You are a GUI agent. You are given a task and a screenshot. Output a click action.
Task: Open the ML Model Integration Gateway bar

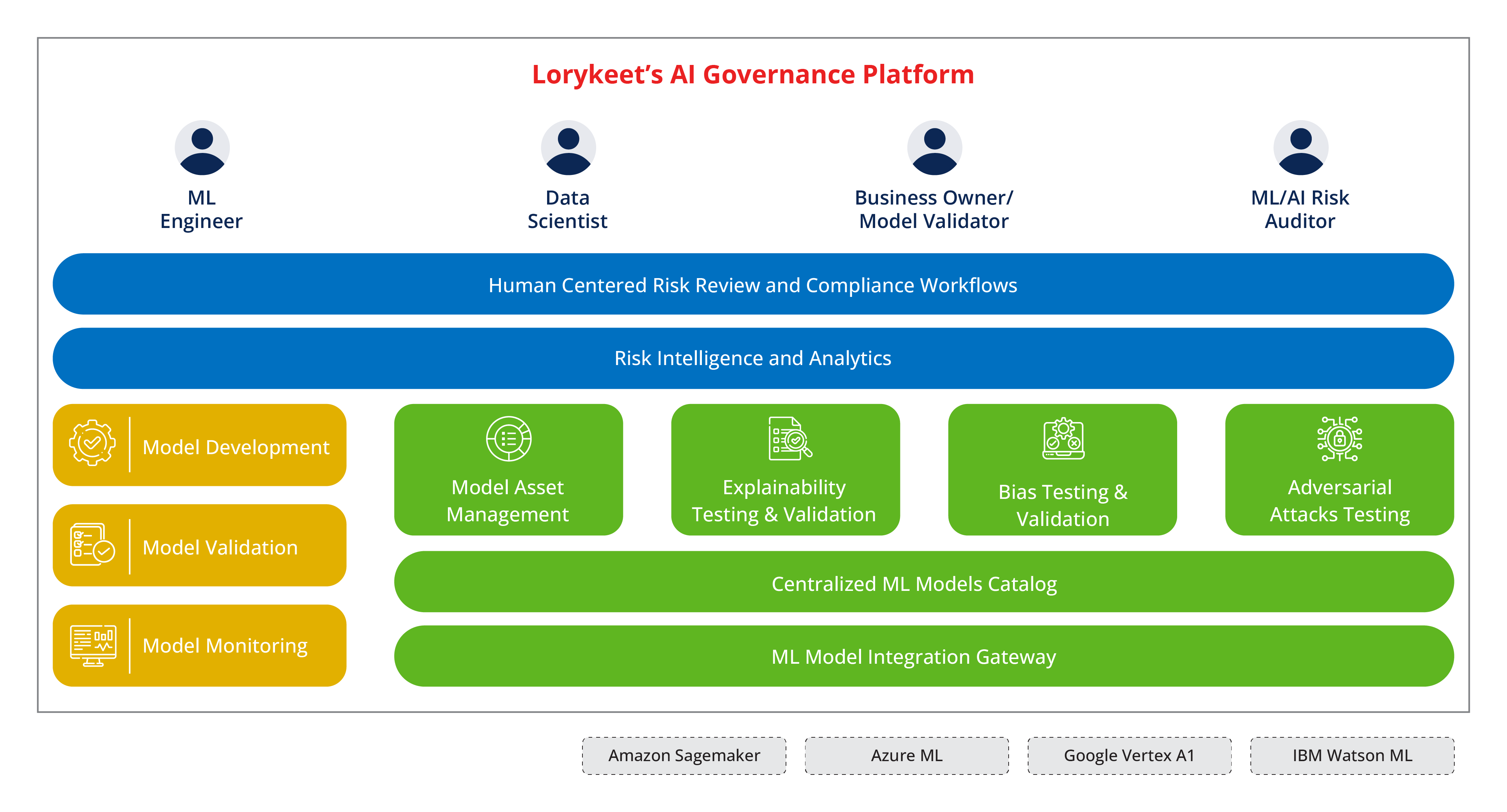click(x=924, y=656)
